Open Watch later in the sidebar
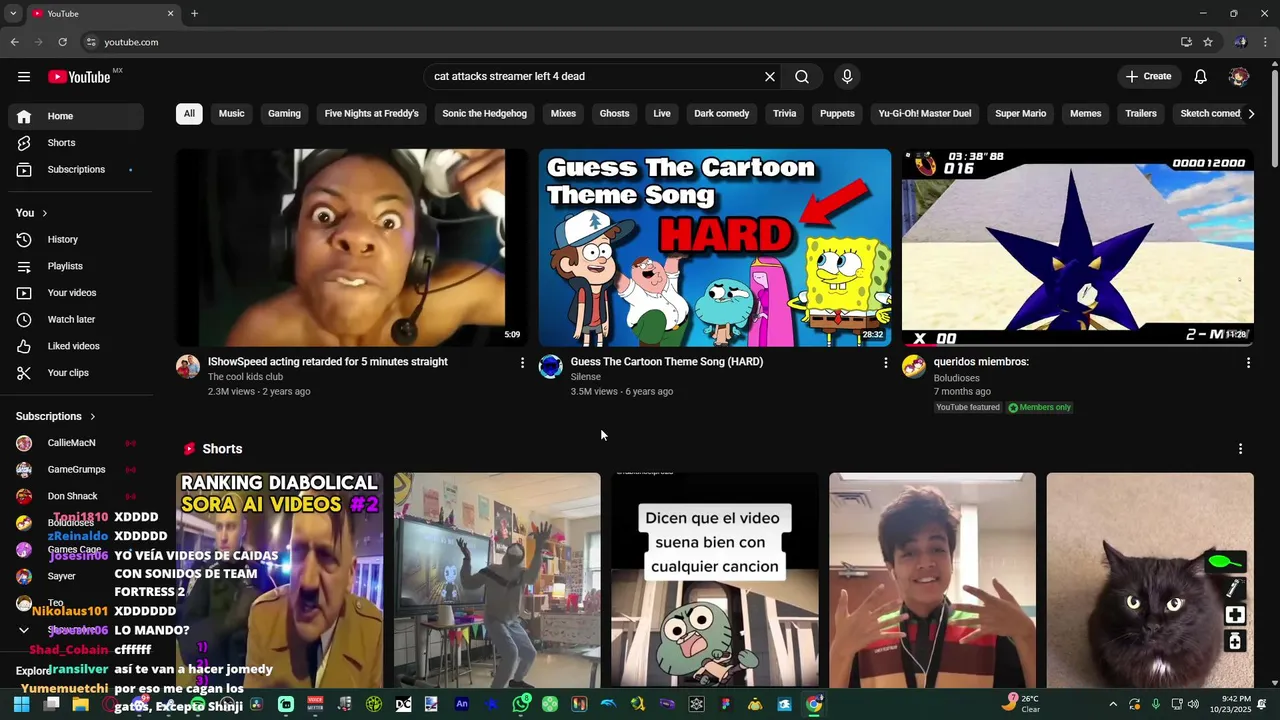The height and width of the screenshot is (720, 1280). pos(76,320)
